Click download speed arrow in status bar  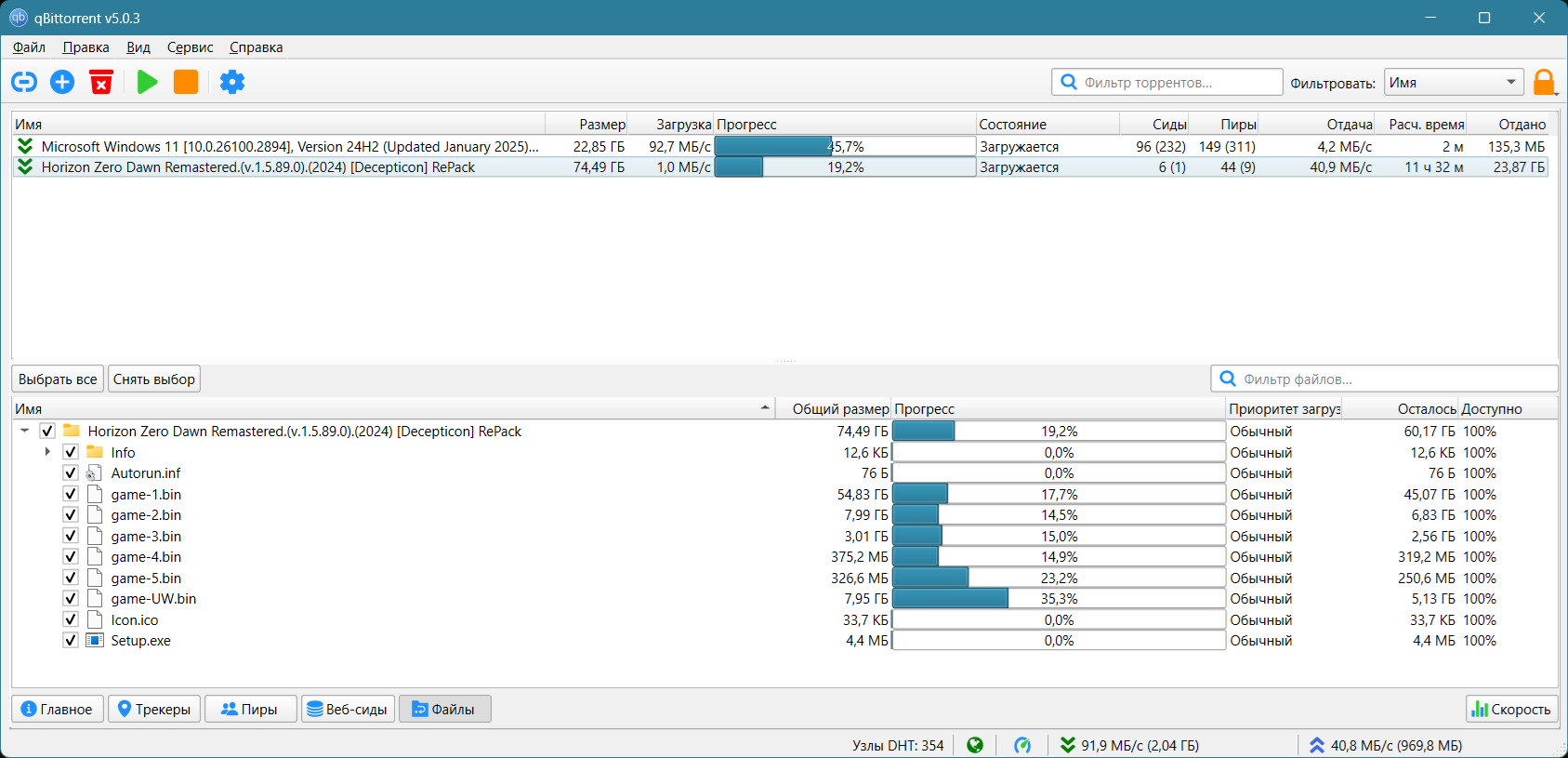coord(1068,745)
